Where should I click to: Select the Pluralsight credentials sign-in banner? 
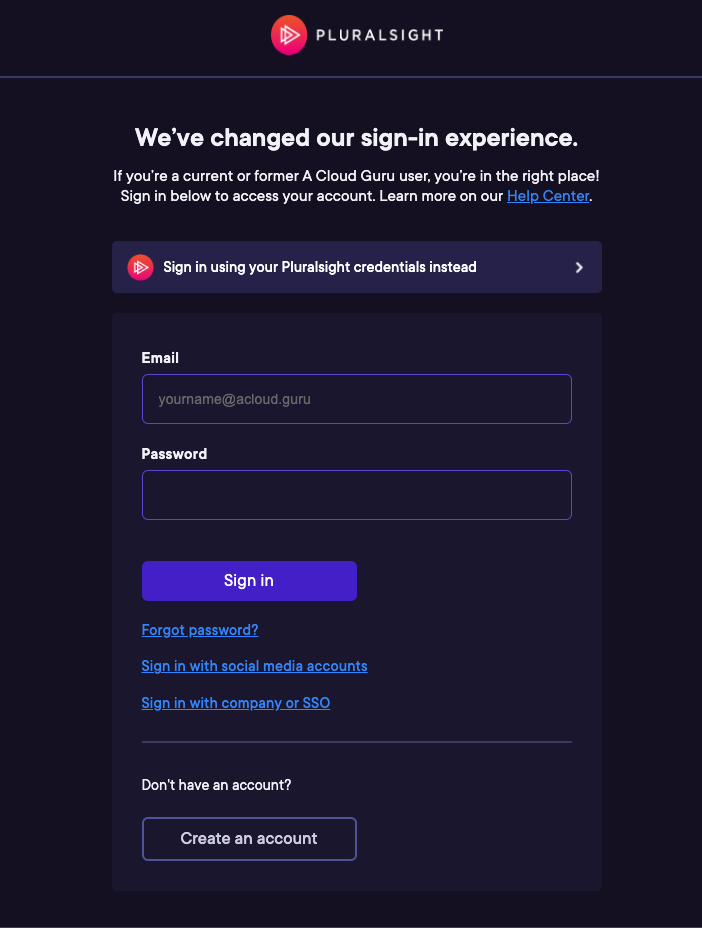[356, 267]
